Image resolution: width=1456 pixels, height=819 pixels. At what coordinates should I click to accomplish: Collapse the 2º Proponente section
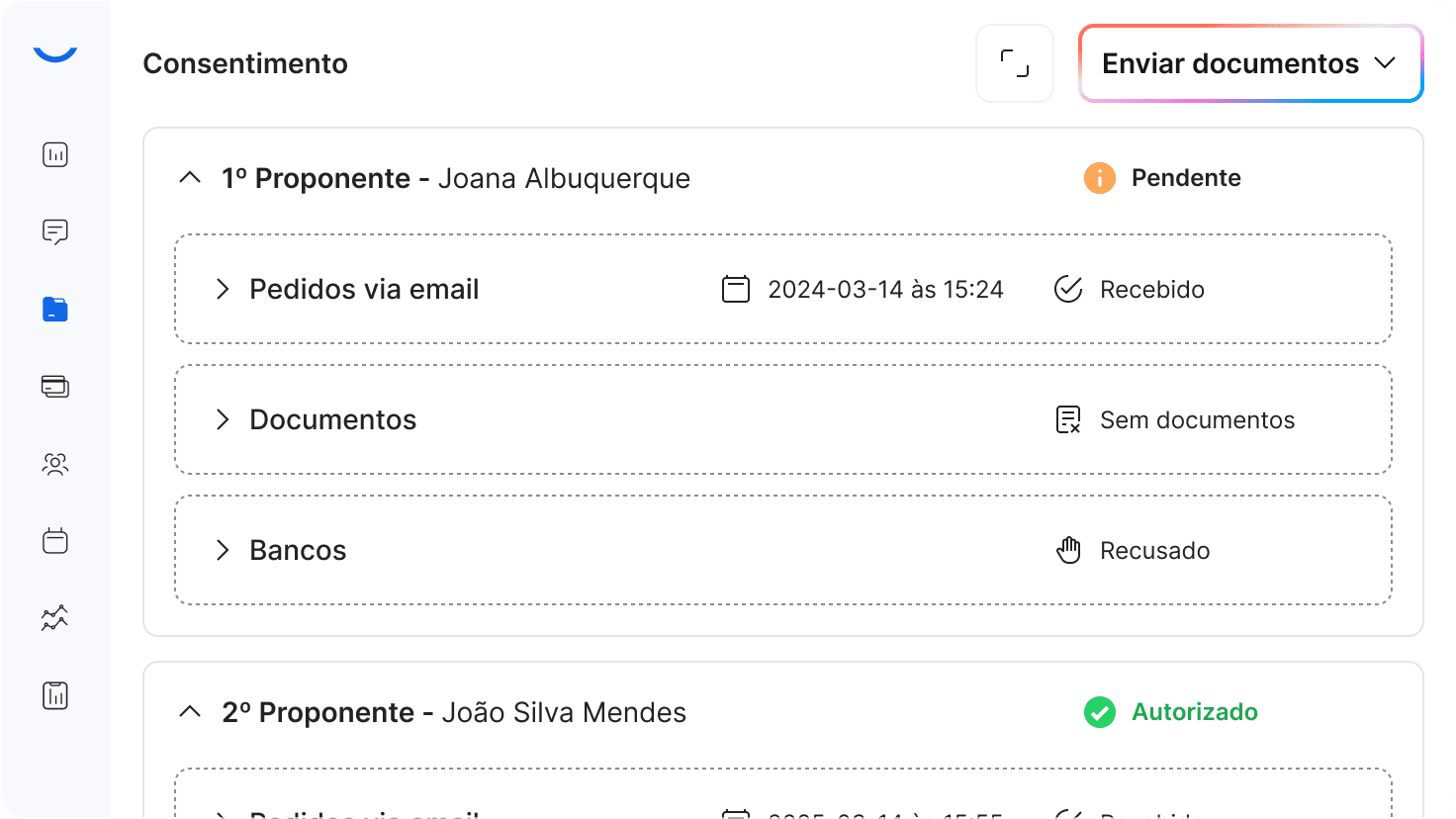tap(190, 712)
